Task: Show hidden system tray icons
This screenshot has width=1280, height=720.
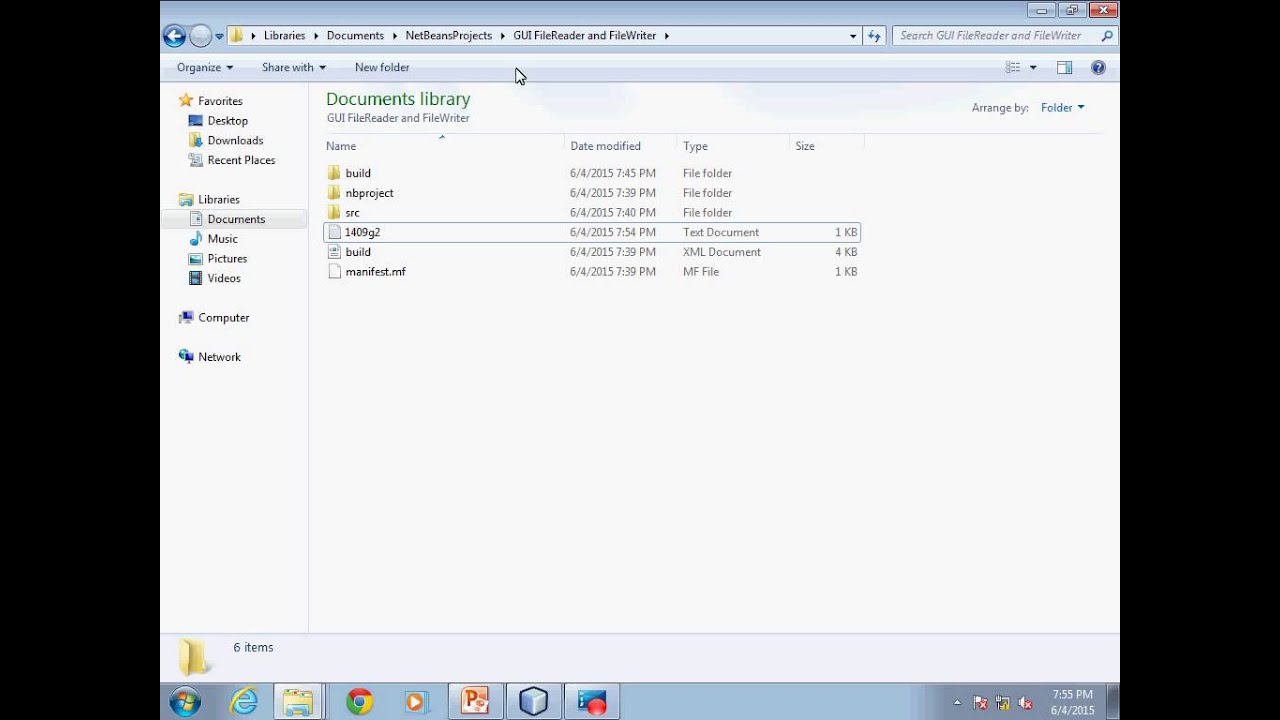Action: tap(957, 703)
